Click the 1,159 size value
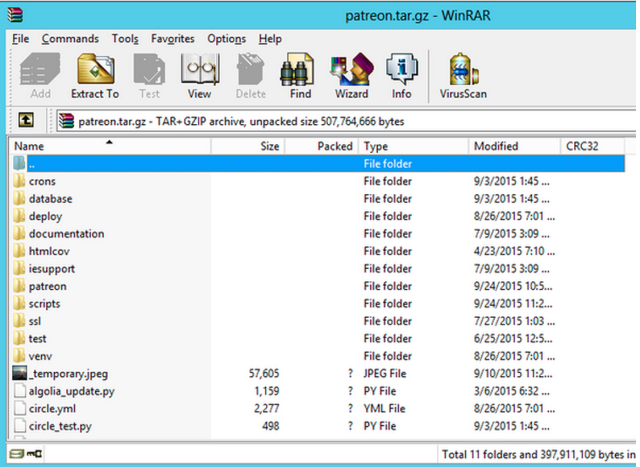Viewport: 640px width, 467px height. [x=267, y=391]
